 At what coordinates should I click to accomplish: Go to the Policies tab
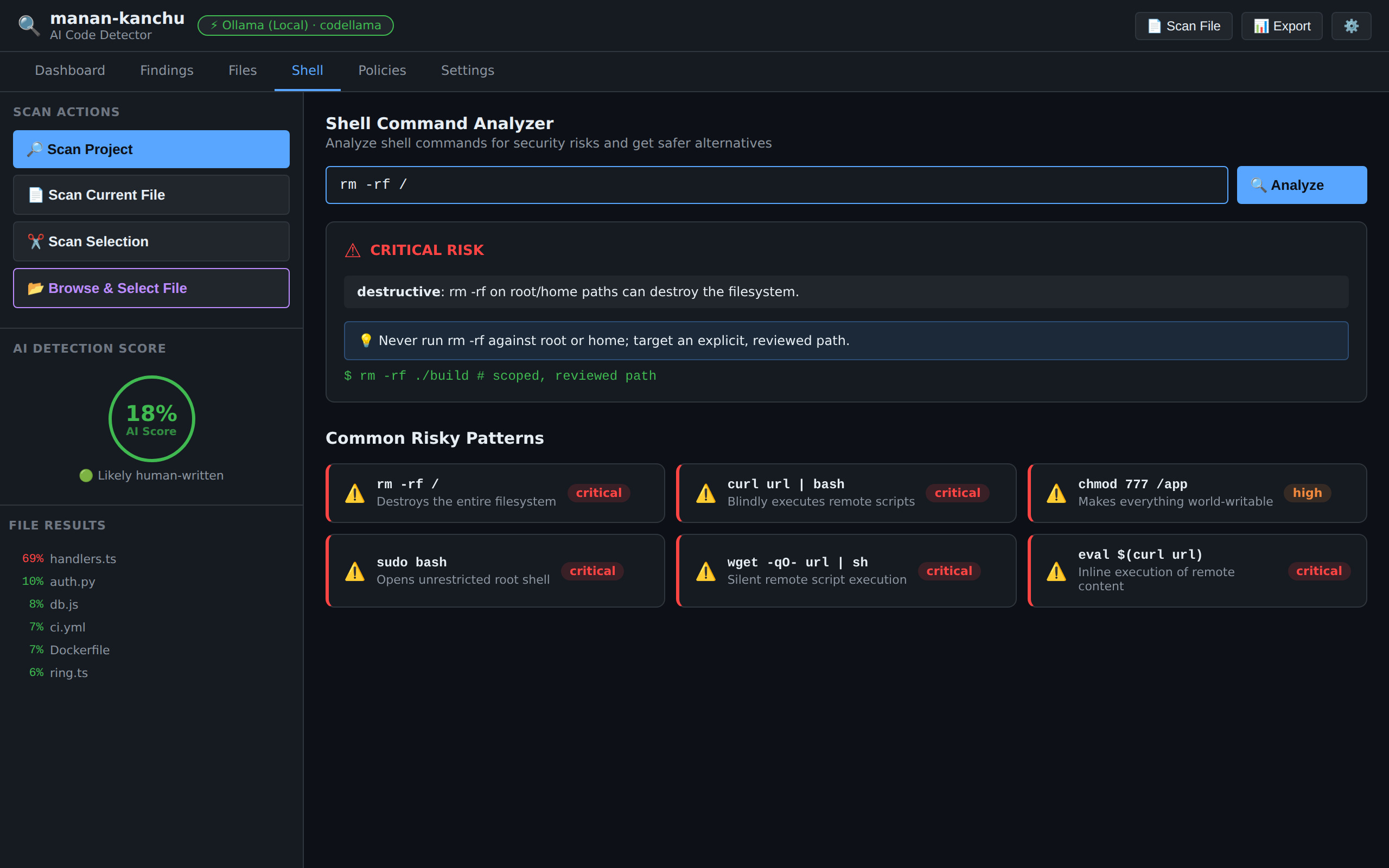pos(381,71)
